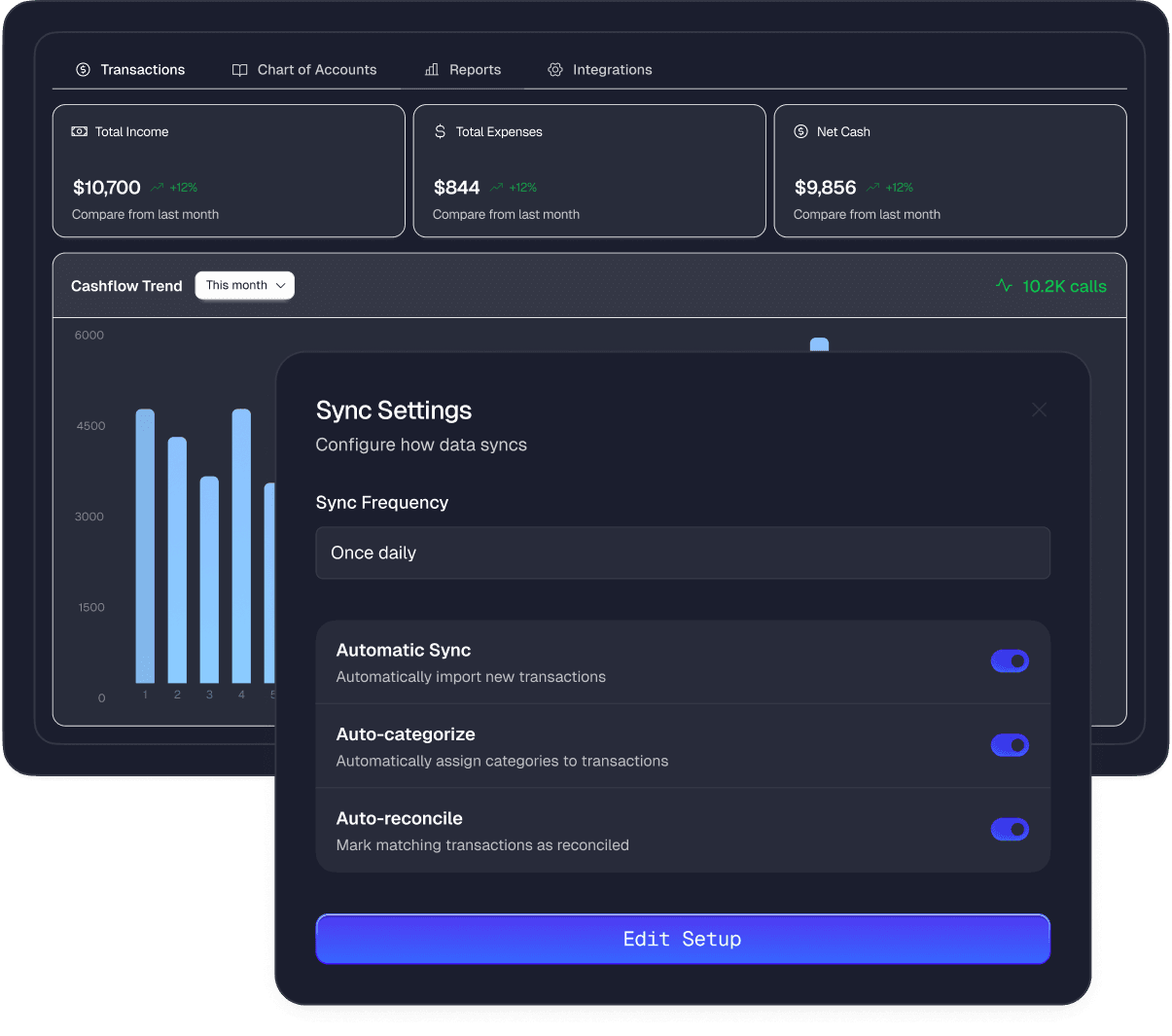Disable the Automatic Sync toggle
Screen dimensions: 1172x1036
1010,661
